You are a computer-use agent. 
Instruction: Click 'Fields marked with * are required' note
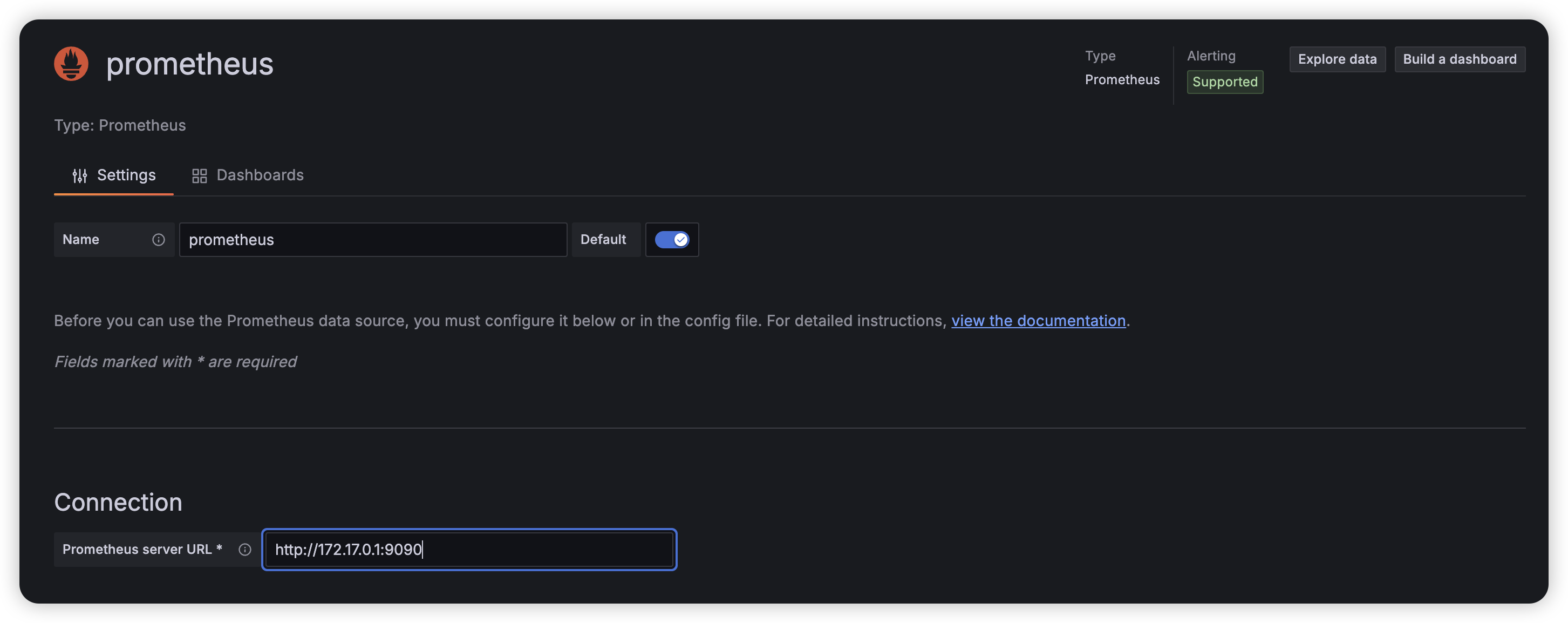click(x=175, y=362)
